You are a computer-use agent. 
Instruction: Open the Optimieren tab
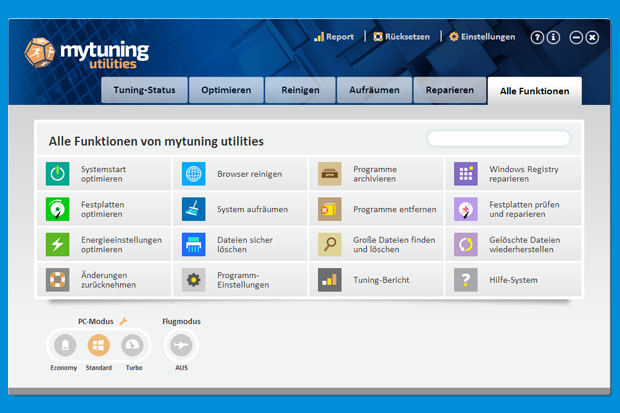point(226,90)
